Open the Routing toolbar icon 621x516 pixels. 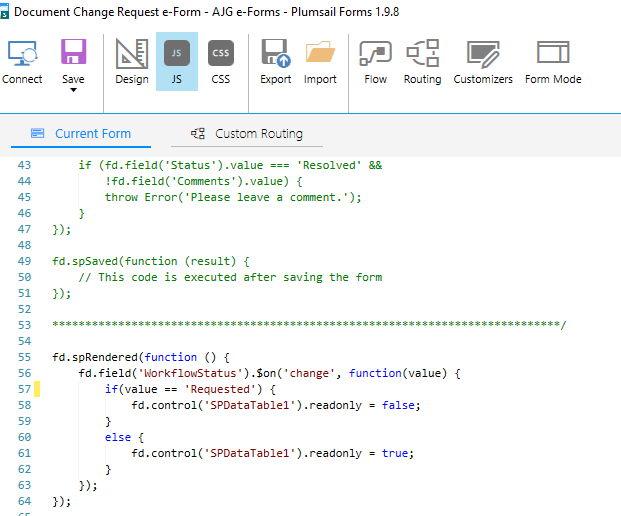[422, 54]
